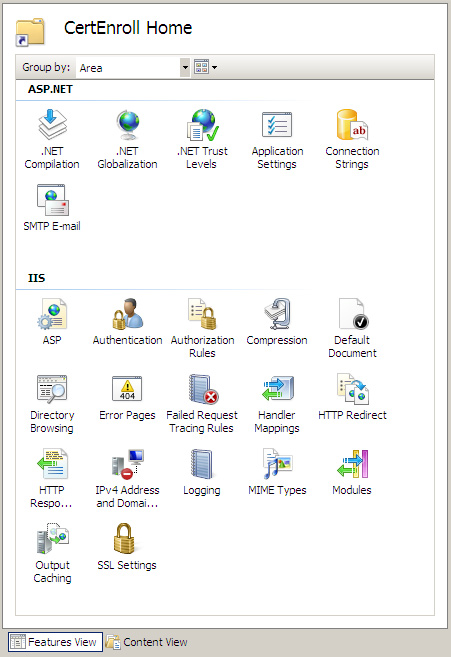Open the Compression feature

click(x=277, y=321)
